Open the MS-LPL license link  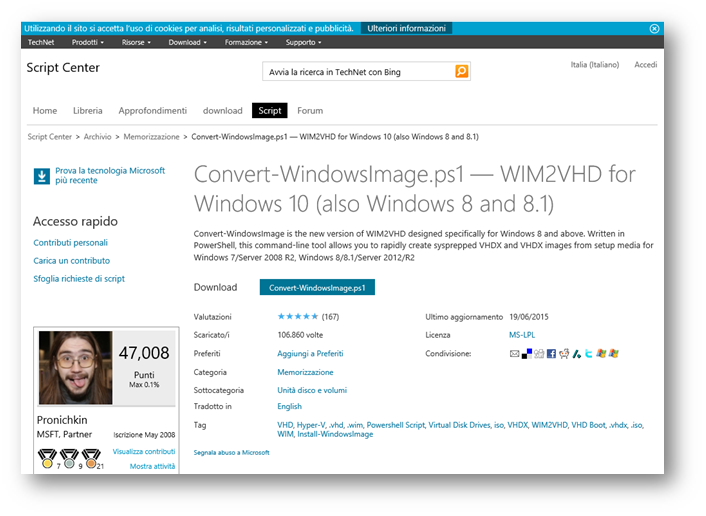(522, 335)
